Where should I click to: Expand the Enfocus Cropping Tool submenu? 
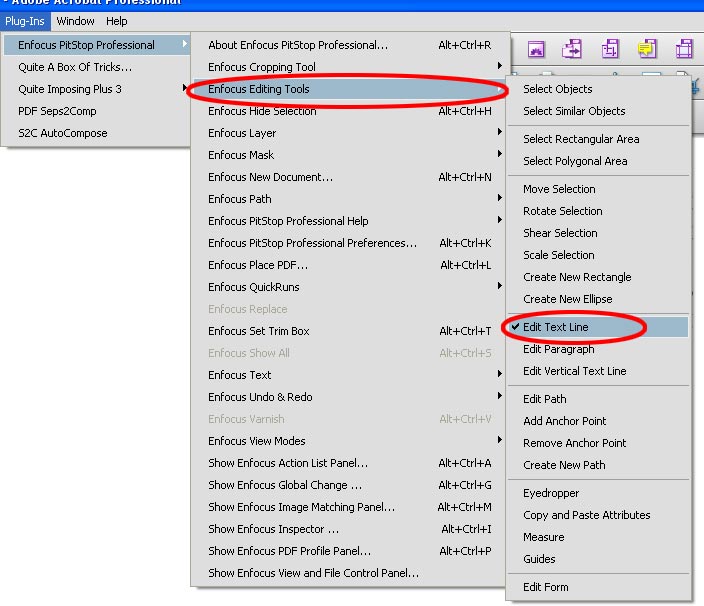point(500,66)
